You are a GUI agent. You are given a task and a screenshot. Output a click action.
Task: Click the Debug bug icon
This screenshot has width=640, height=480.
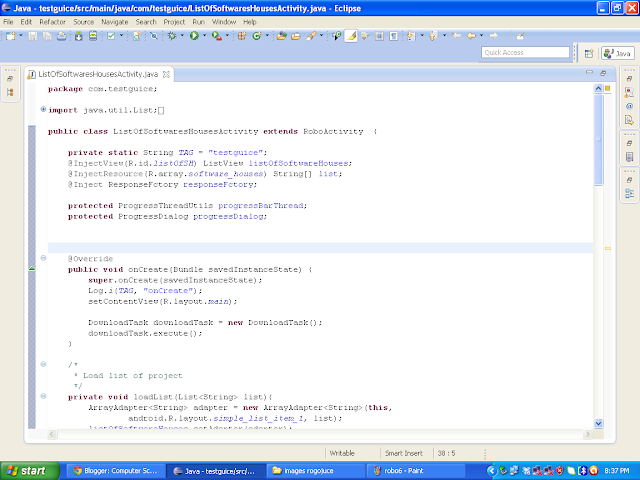coord(172,36)
